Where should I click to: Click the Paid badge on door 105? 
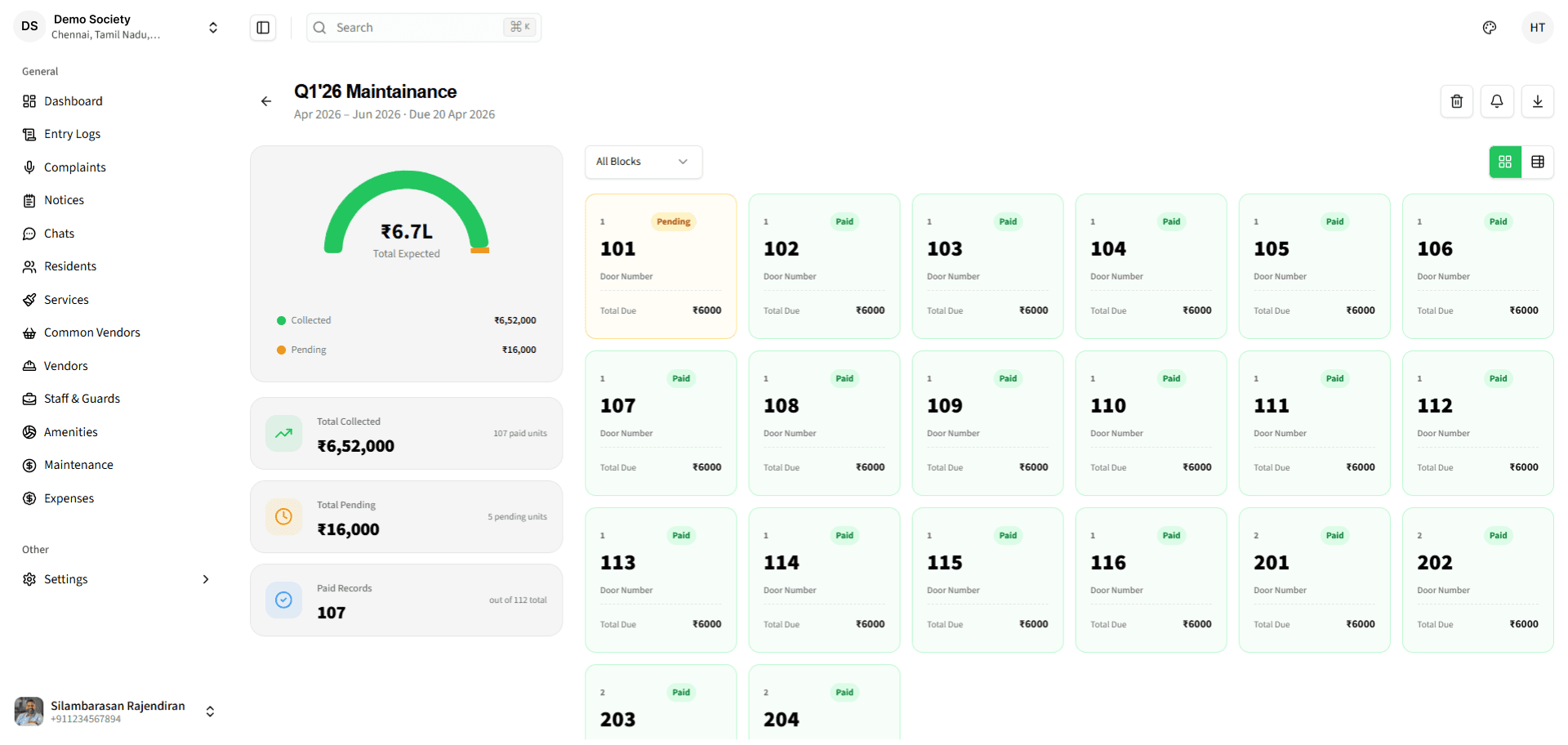coord(1335,221)
